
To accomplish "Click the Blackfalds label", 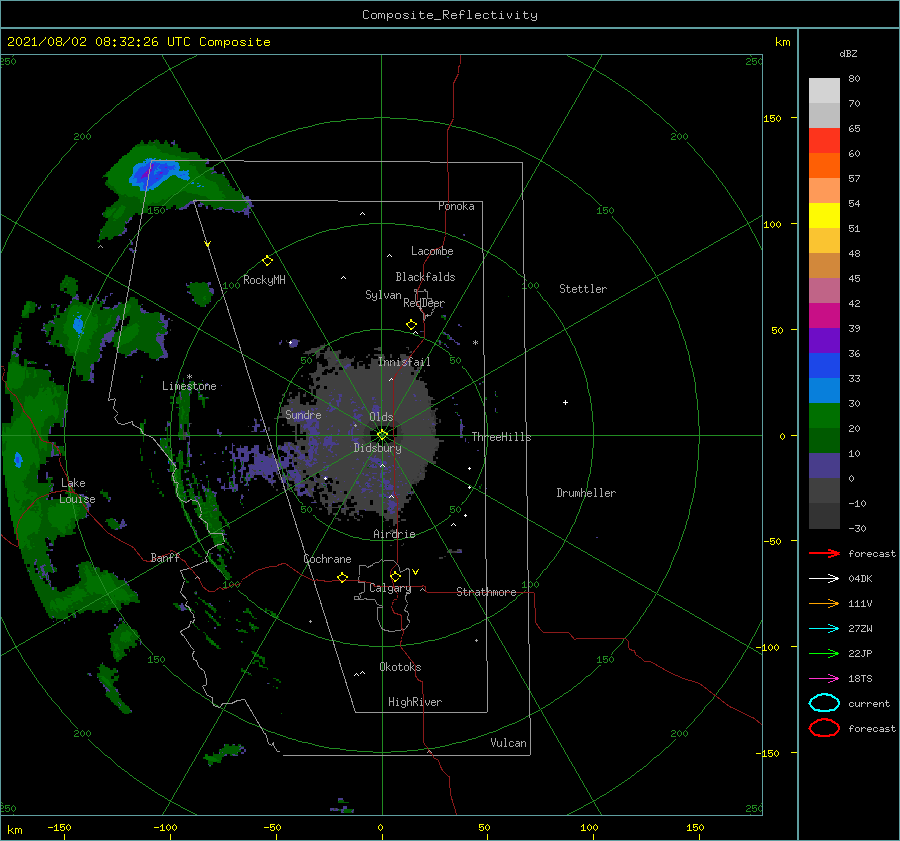I will click(425, 277).
